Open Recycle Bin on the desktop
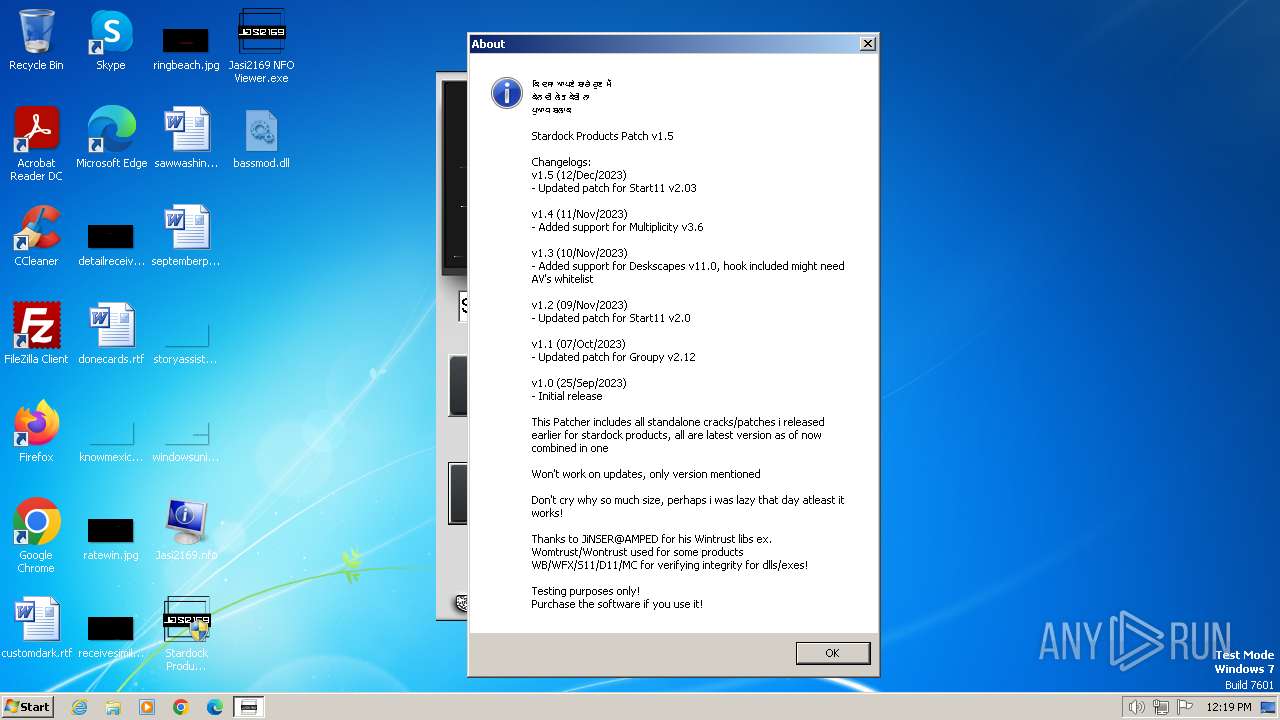Screen dimensions: 1280x720 36,40
